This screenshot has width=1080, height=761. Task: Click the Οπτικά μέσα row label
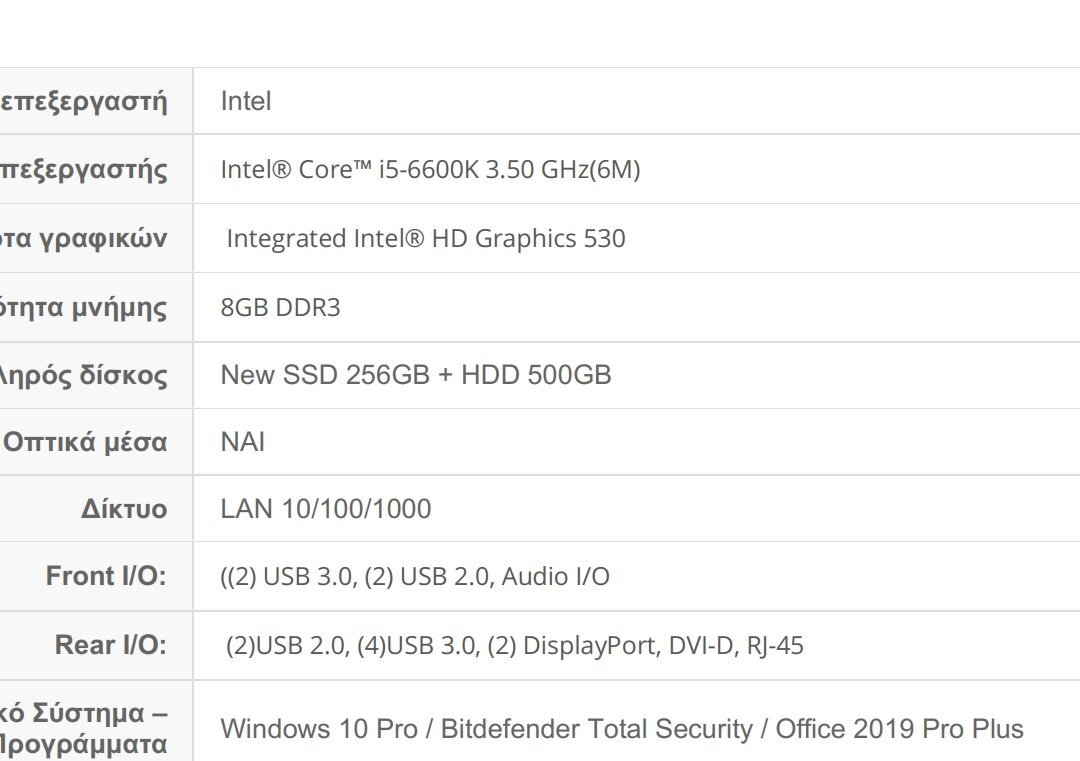click(85, 441)
